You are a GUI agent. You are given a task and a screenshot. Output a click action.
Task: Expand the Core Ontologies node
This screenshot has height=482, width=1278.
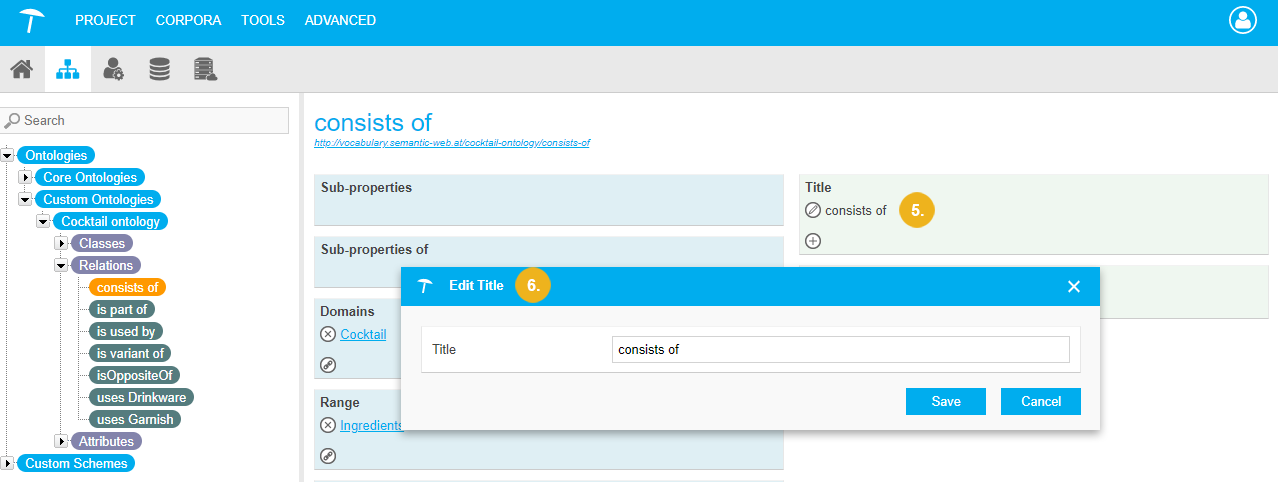point(26,178)
